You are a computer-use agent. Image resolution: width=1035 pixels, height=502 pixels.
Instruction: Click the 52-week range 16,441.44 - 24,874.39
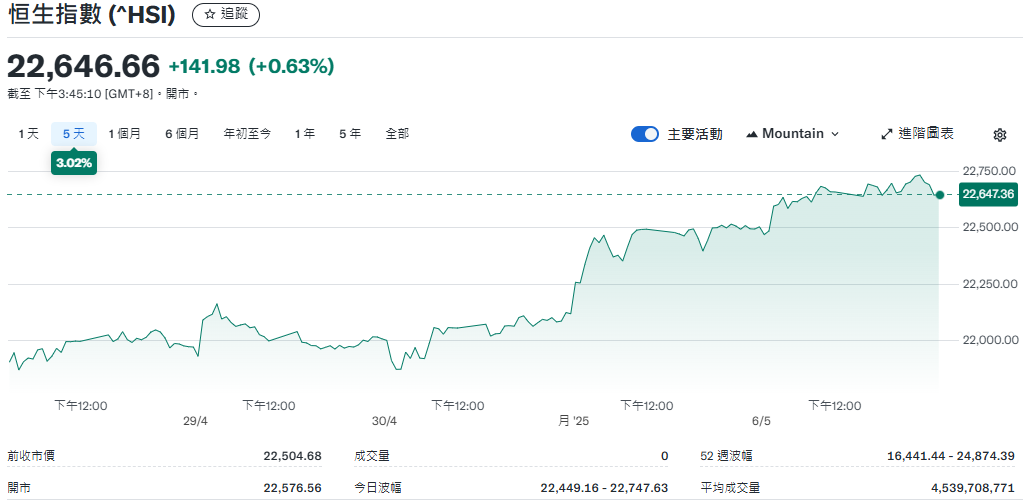[951, 456]
